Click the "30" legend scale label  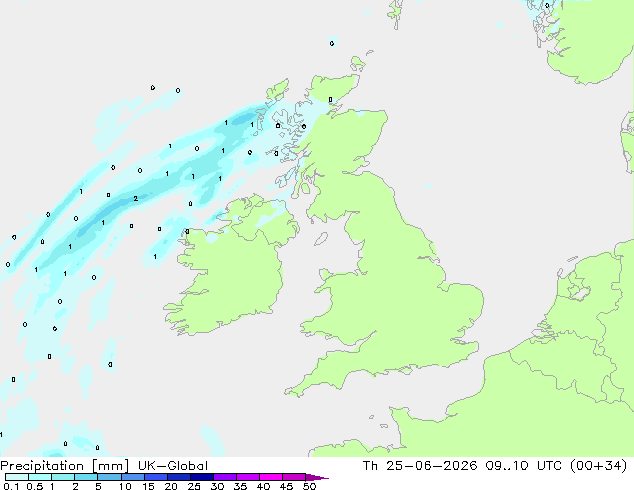pos(217,486)
